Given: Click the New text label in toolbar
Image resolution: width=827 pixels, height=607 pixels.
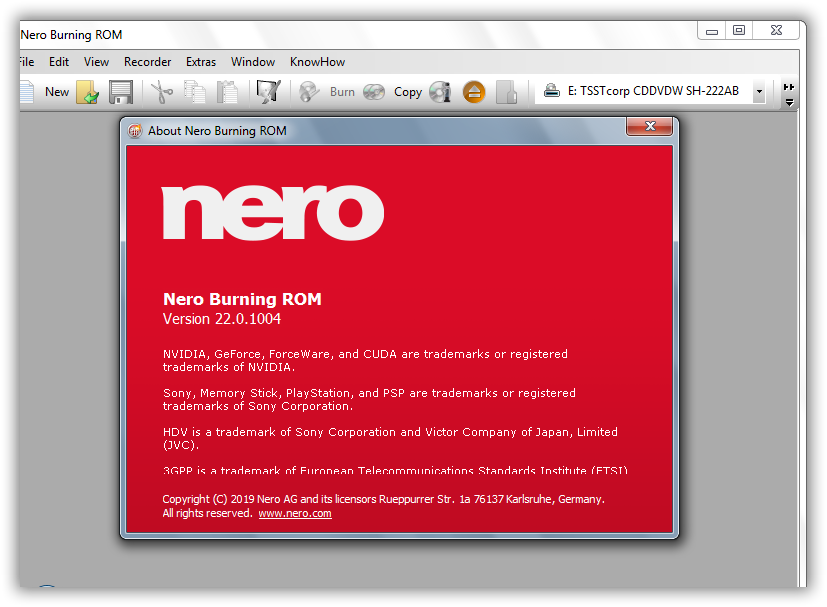Looking at the screenshot, I should point(57,92).
